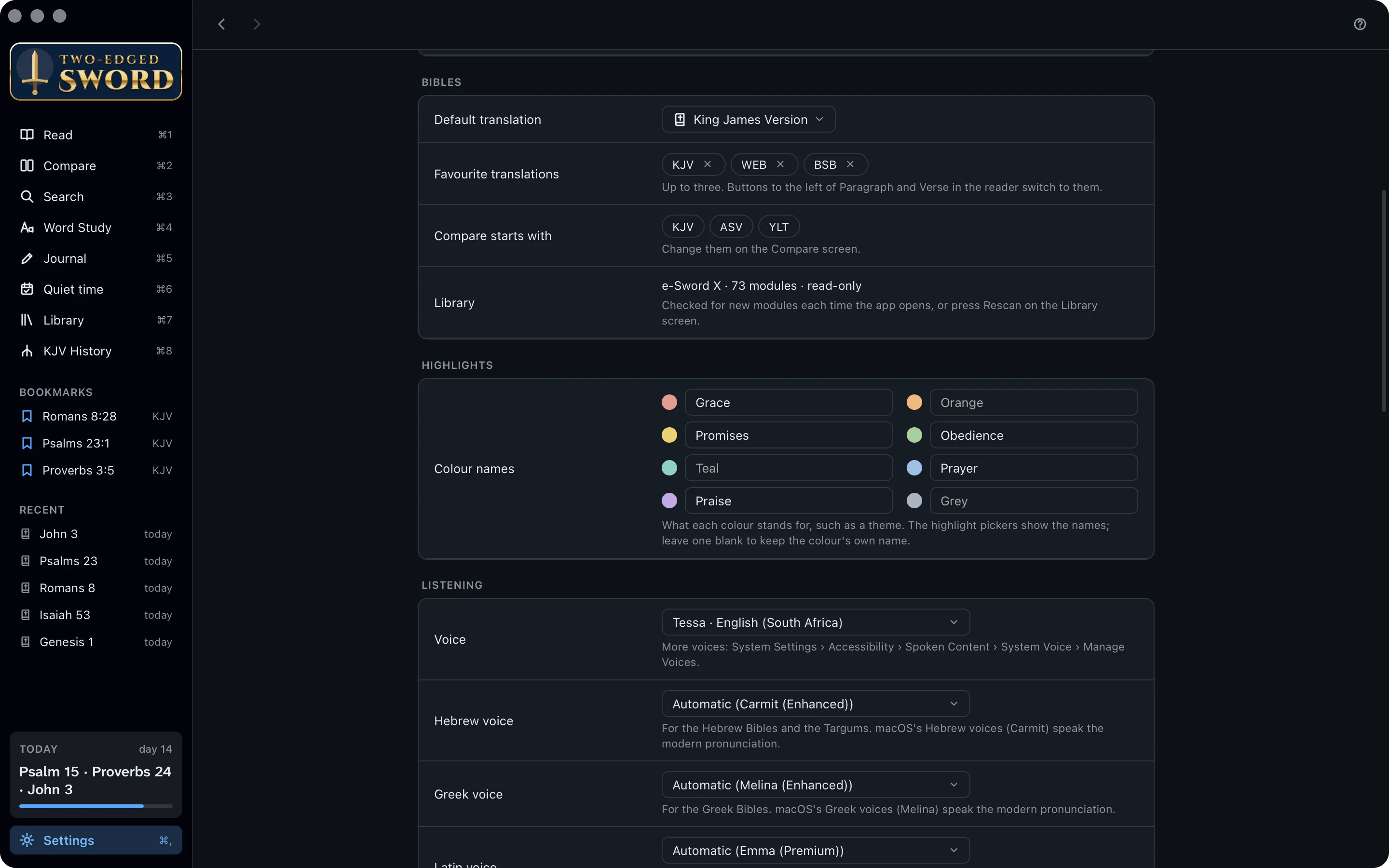Click the Search magnifier icon in sidebar
The width and height of the screenshot is (1389, 868).
27,196
